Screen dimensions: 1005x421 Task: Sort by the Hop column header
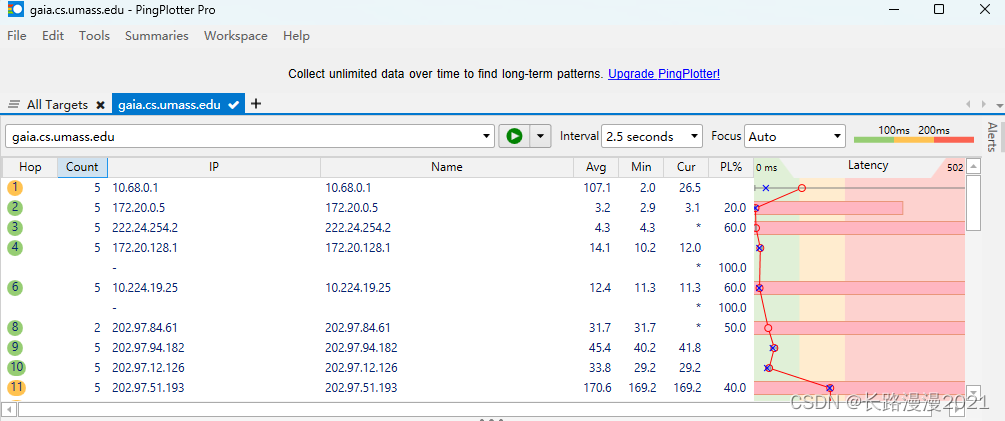[x=30, y=167]
